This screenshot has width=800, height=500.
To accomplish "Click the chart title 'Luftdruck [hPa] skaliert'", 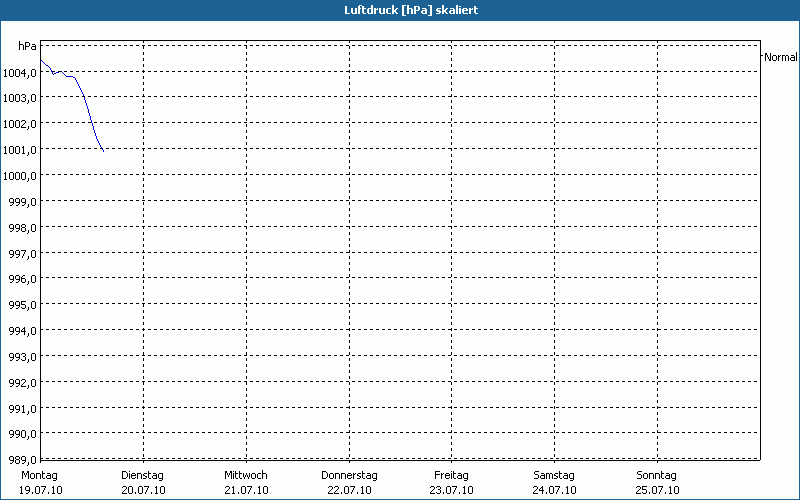I will pos(411,10).
